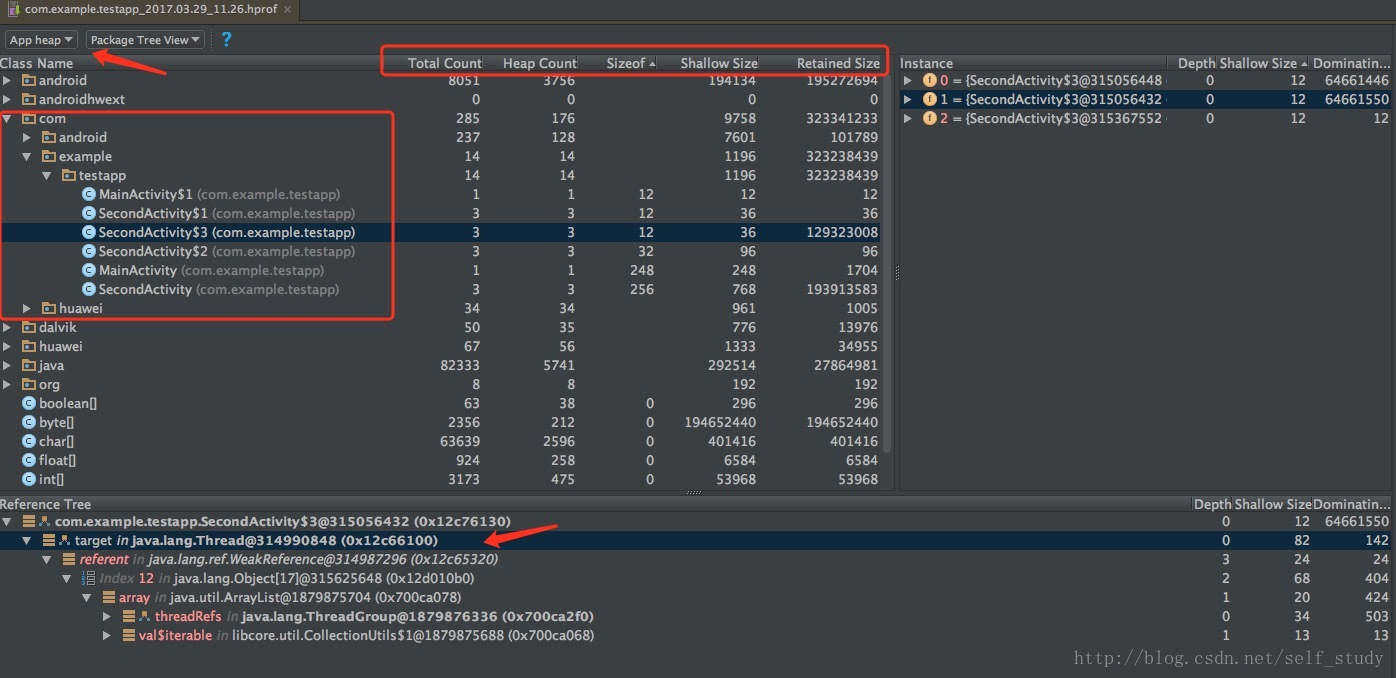Viewport: 1396px width, 678px height.
Task: Select the com.example.testapp hprof tab
Action: coord(152,9)
